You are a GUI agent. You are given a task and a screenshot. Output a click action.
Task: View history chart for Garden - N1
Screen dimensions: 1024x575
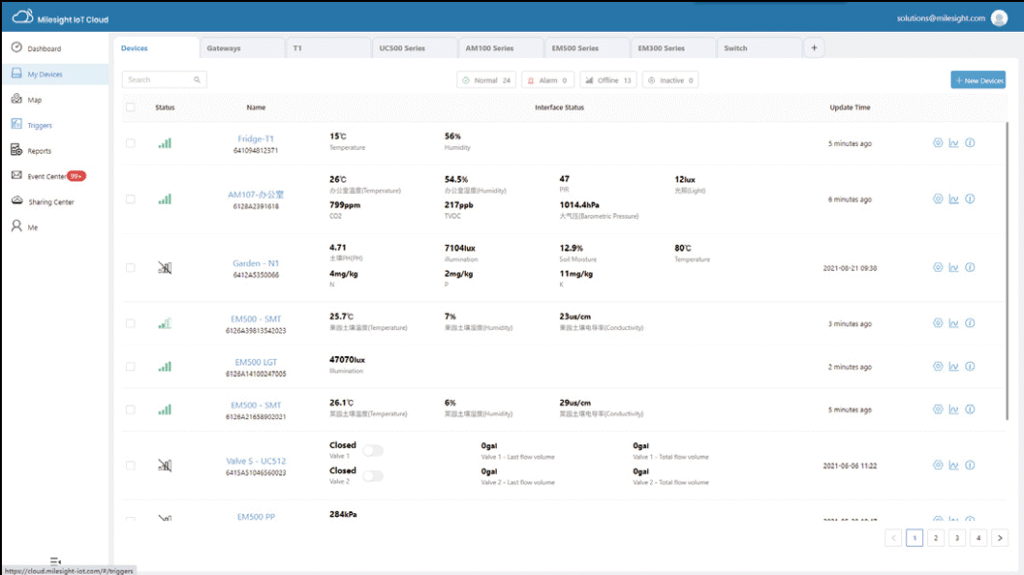[x=953, y=267]
